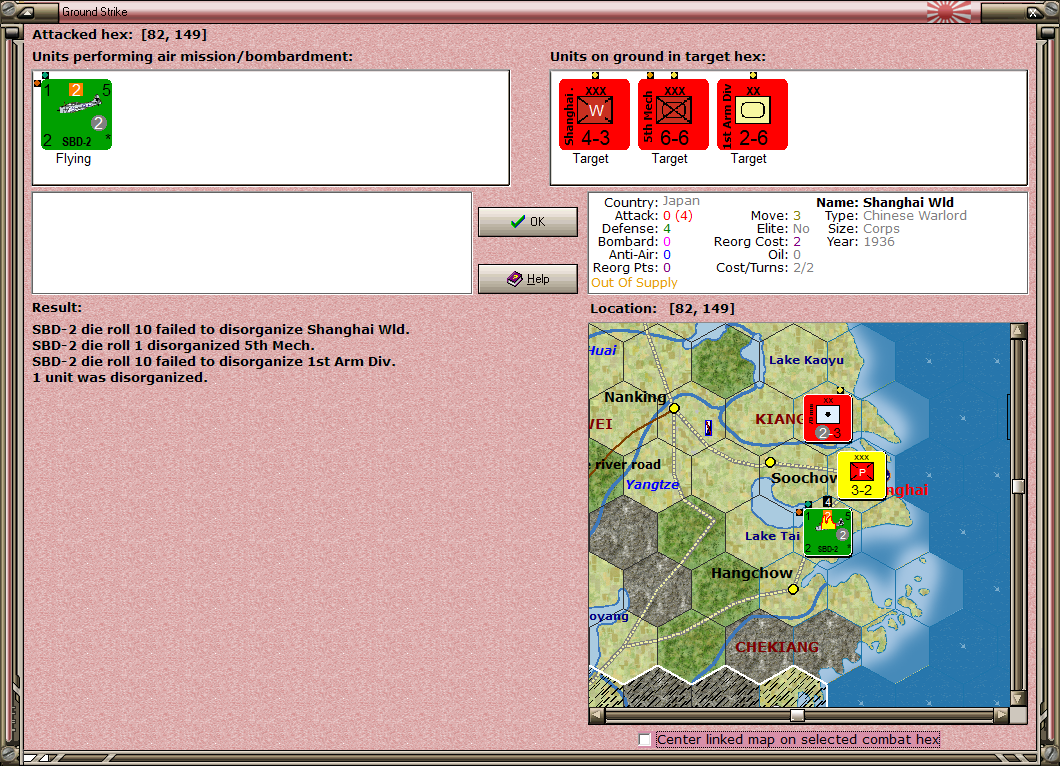This screenshot has width=1060, height=766.
Task: Click the map vertical scrollbar up arrow
Action: tap(1017, 331)
